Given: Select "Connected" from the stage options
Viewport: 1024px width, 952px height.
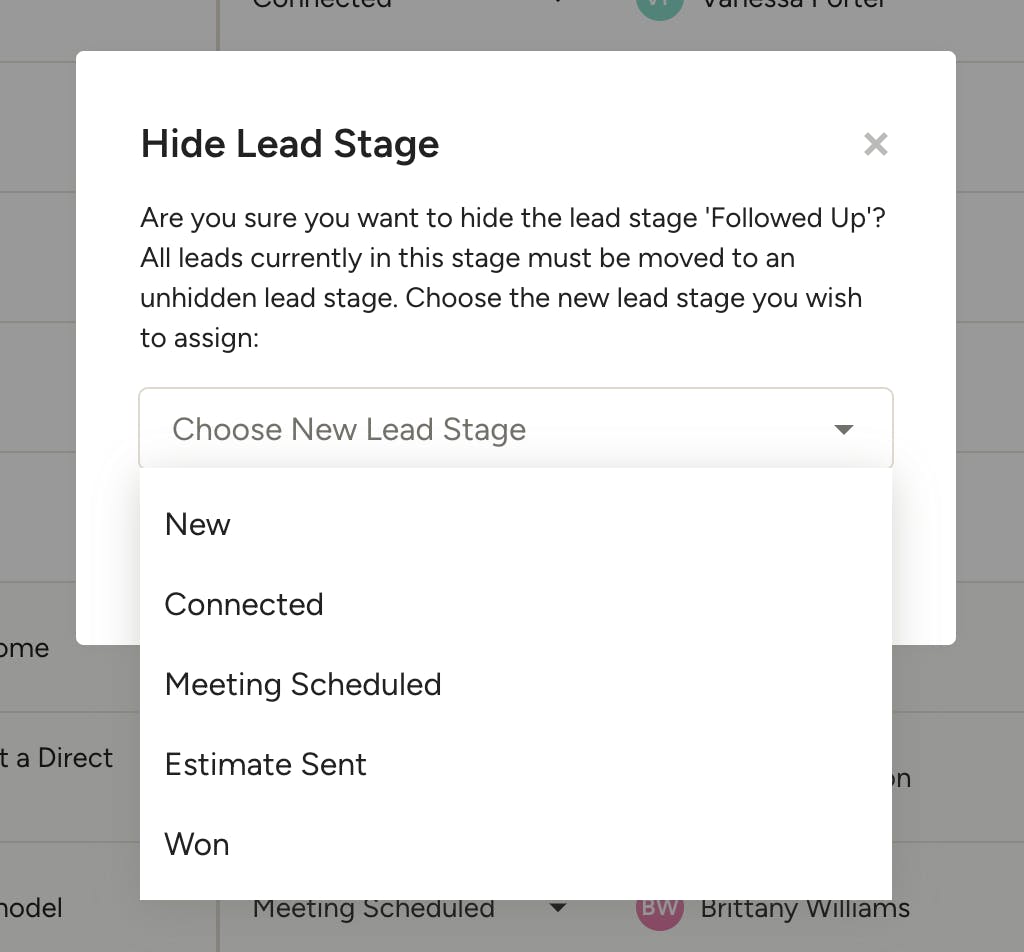Looking at the screenshot, I should pyautogui.click(x=243, y=604).
